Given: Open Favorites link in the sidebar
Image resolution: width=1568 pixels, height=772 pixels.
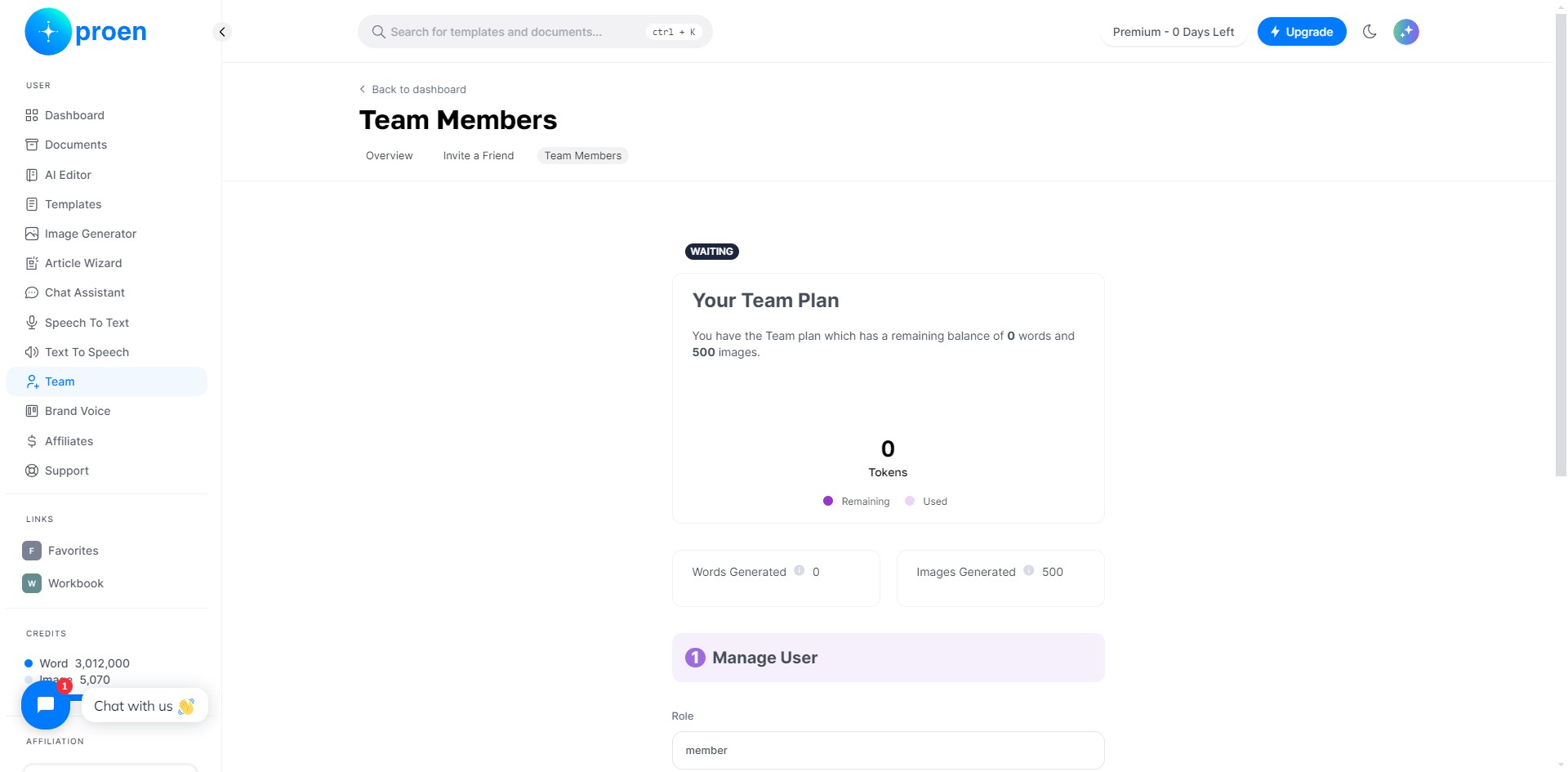Looking at the screenshot, I should (x=73, y=551).
